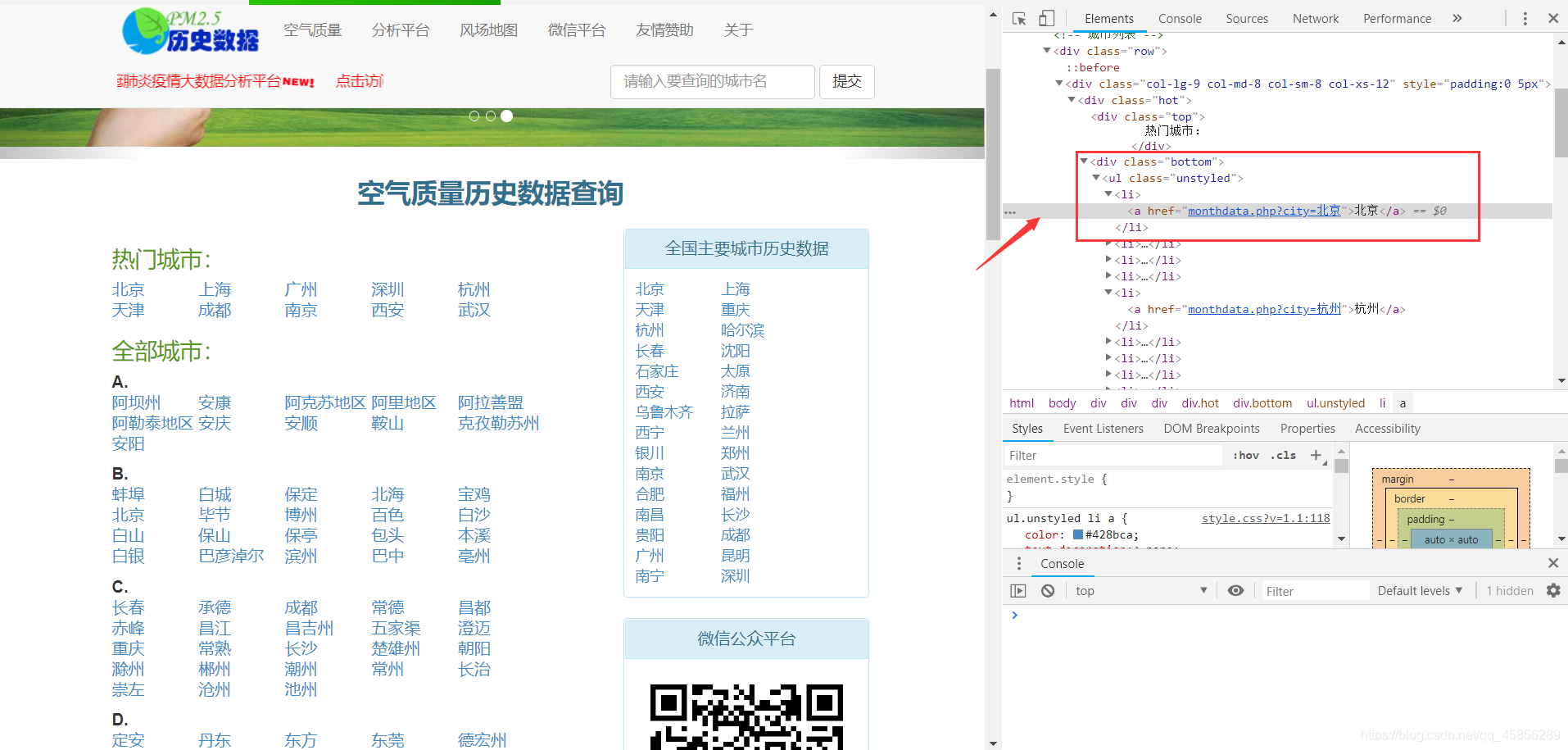Click monthdata.php?city=北京 href in Elements

click(1264, 211)
